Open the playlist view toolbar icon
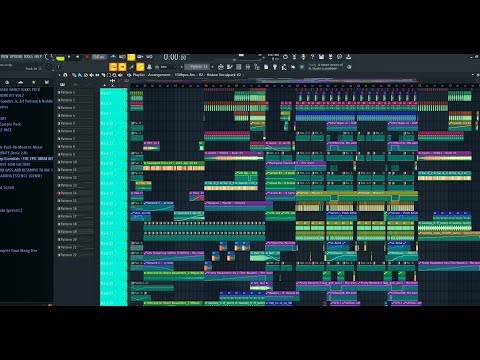The width and height of the screenshot is (480, 360). [x=221, y=67]
